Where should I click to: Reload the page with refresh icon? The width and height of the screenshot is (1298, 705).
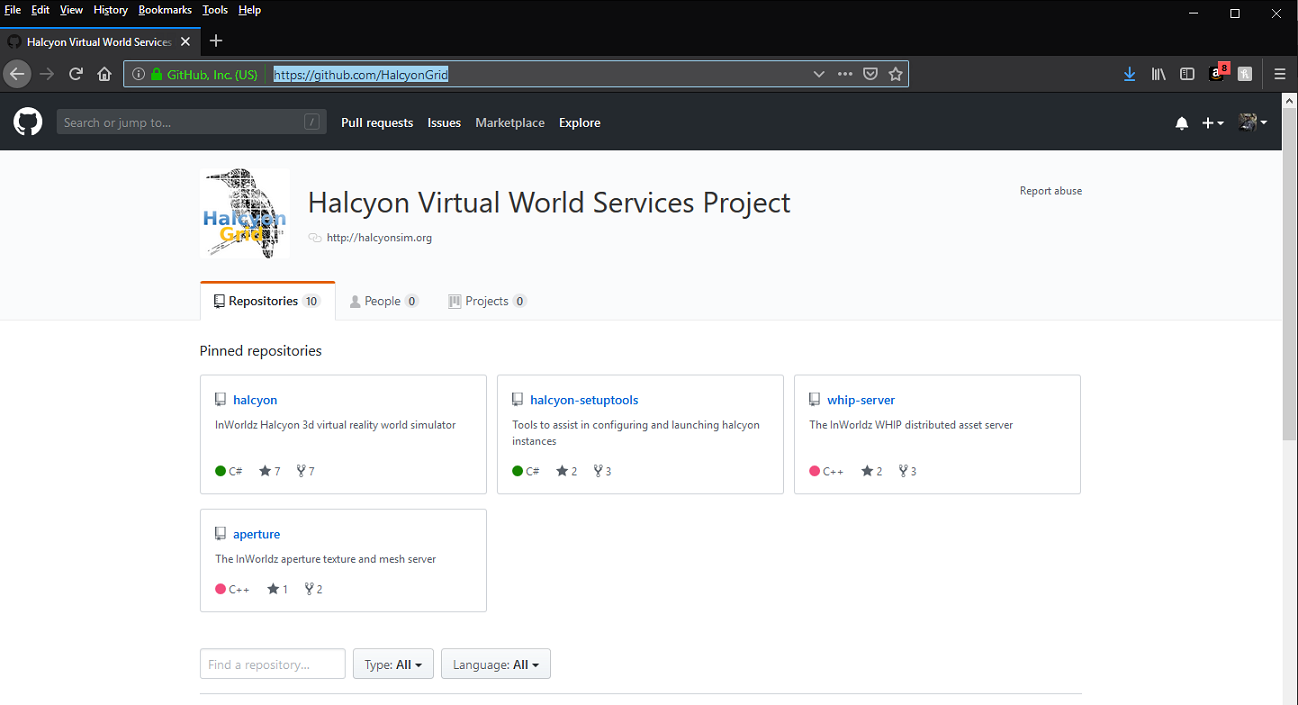point(75,74)
